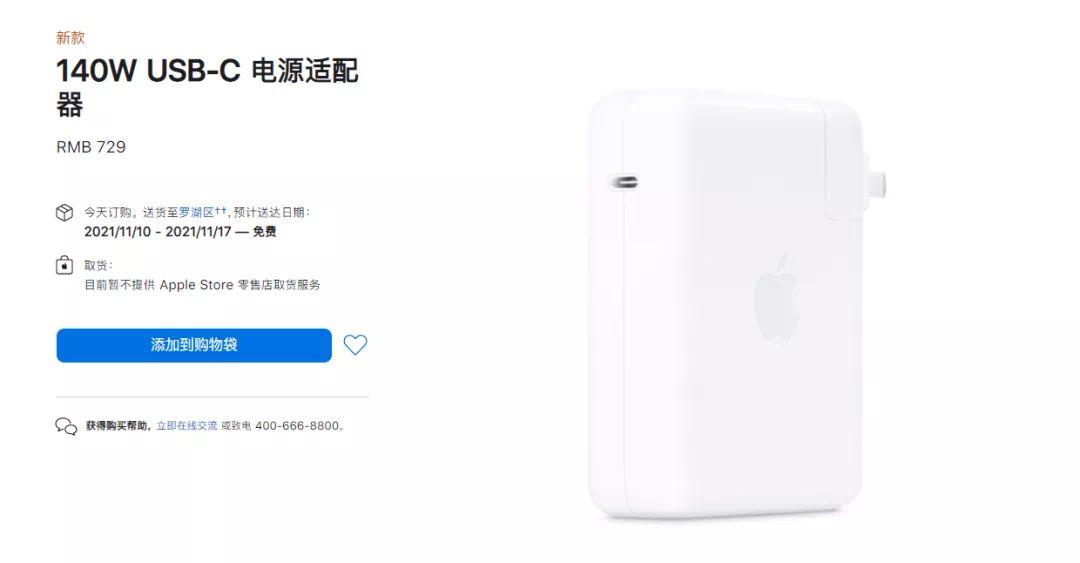Click the 140W USB-C 电源适配器 product title

point(207,88)
